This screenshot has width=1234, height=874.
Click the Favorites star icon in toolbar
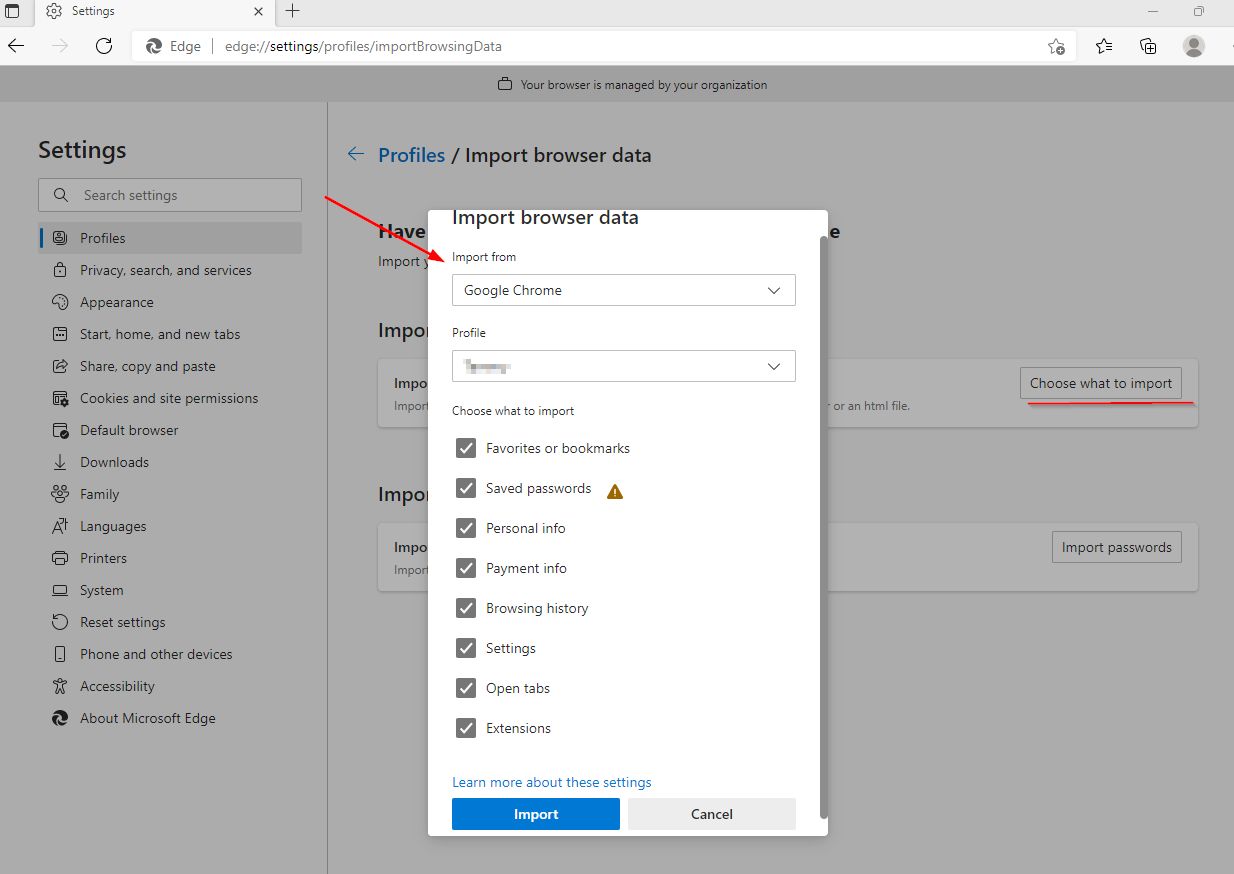pyautogui.click(x=1103, y=46)
